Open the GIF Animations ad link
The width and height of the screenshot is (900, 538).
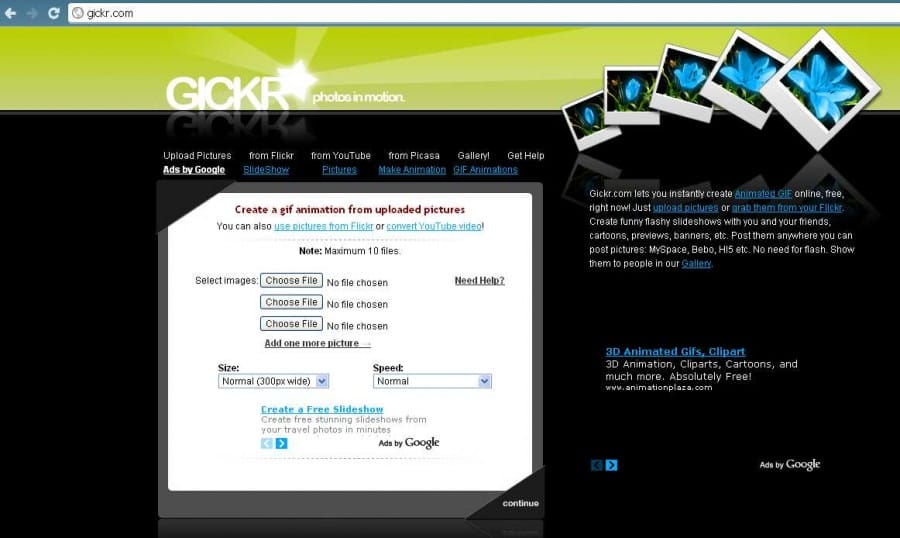(486, 170)
